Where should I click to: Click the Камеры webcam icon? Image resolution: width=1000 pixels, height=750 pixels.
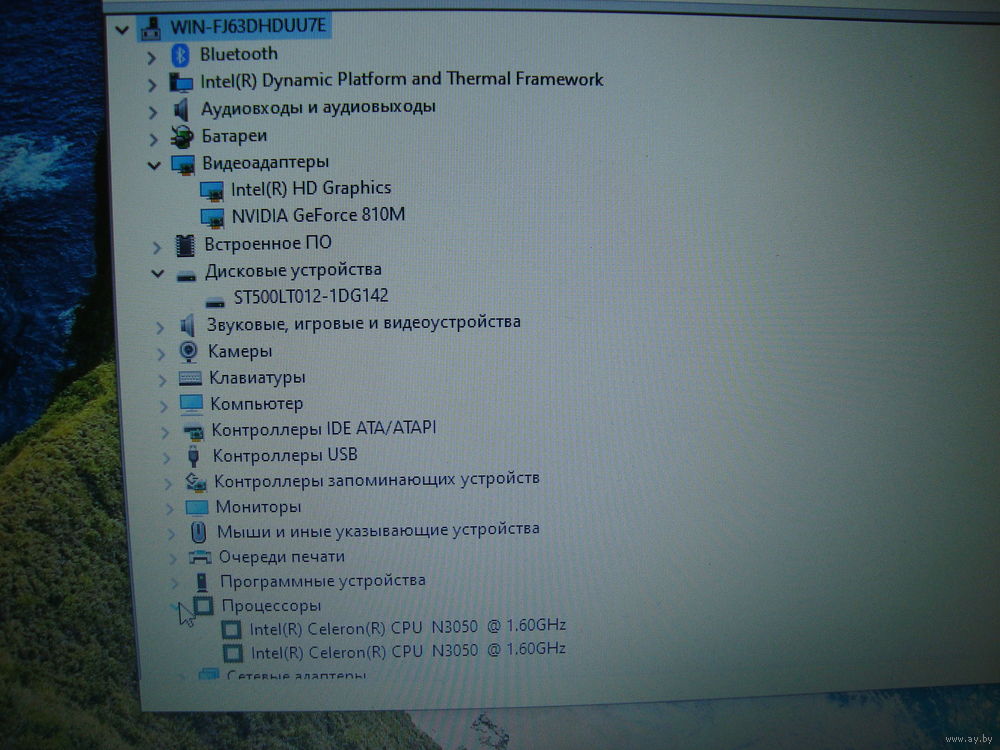tap(188, 352)
